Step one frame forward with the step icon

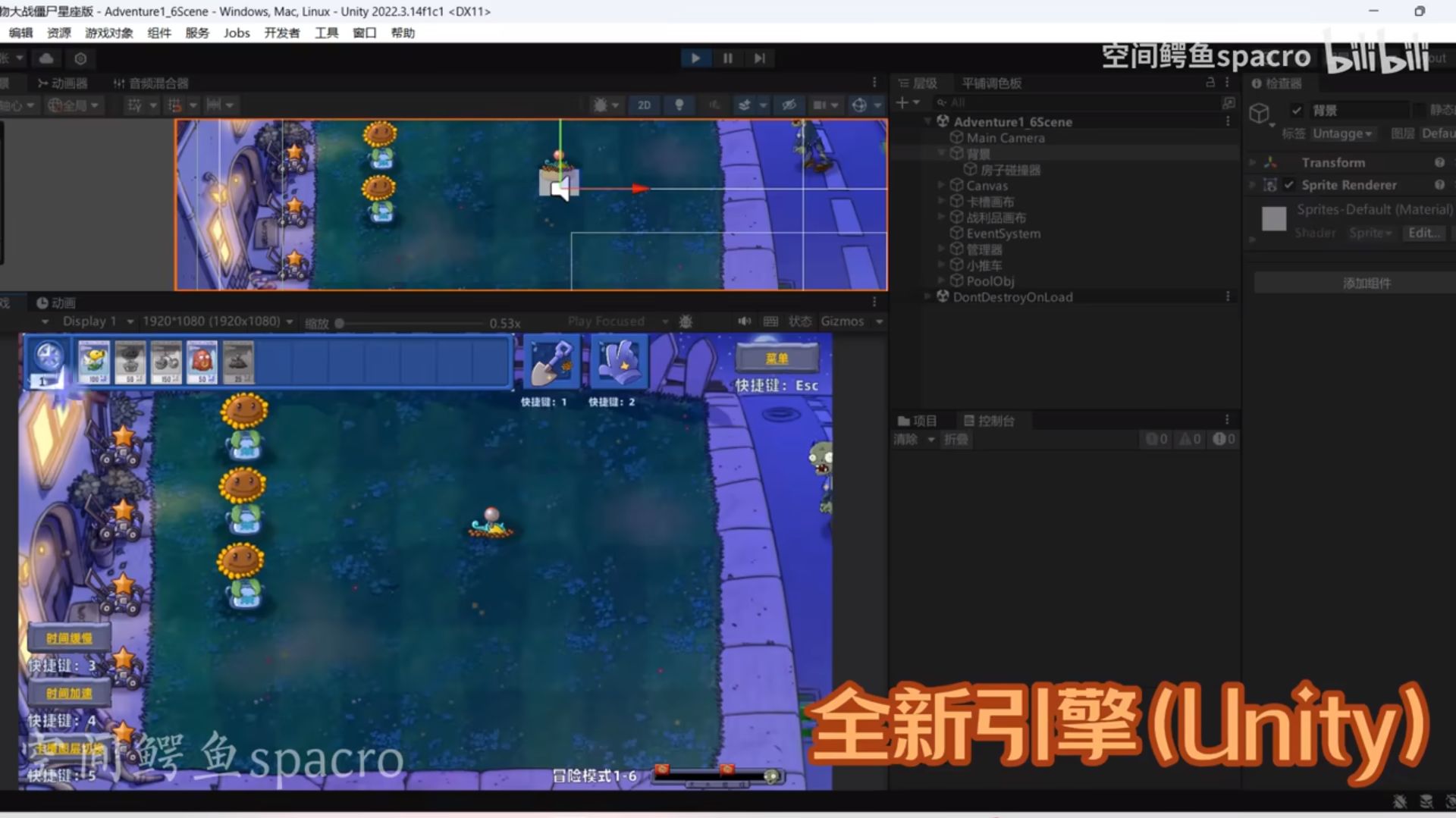pos(759,58)
